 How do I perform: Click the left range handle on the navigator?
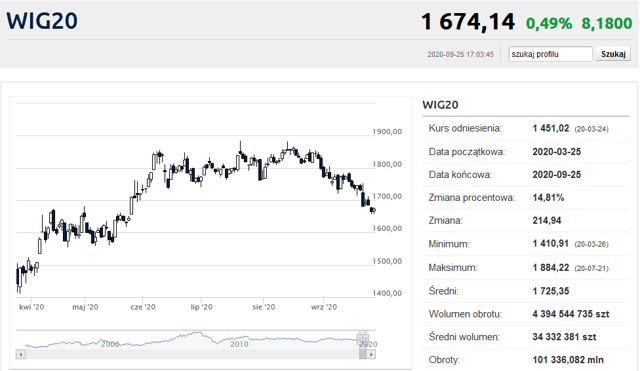coord(360,339)
